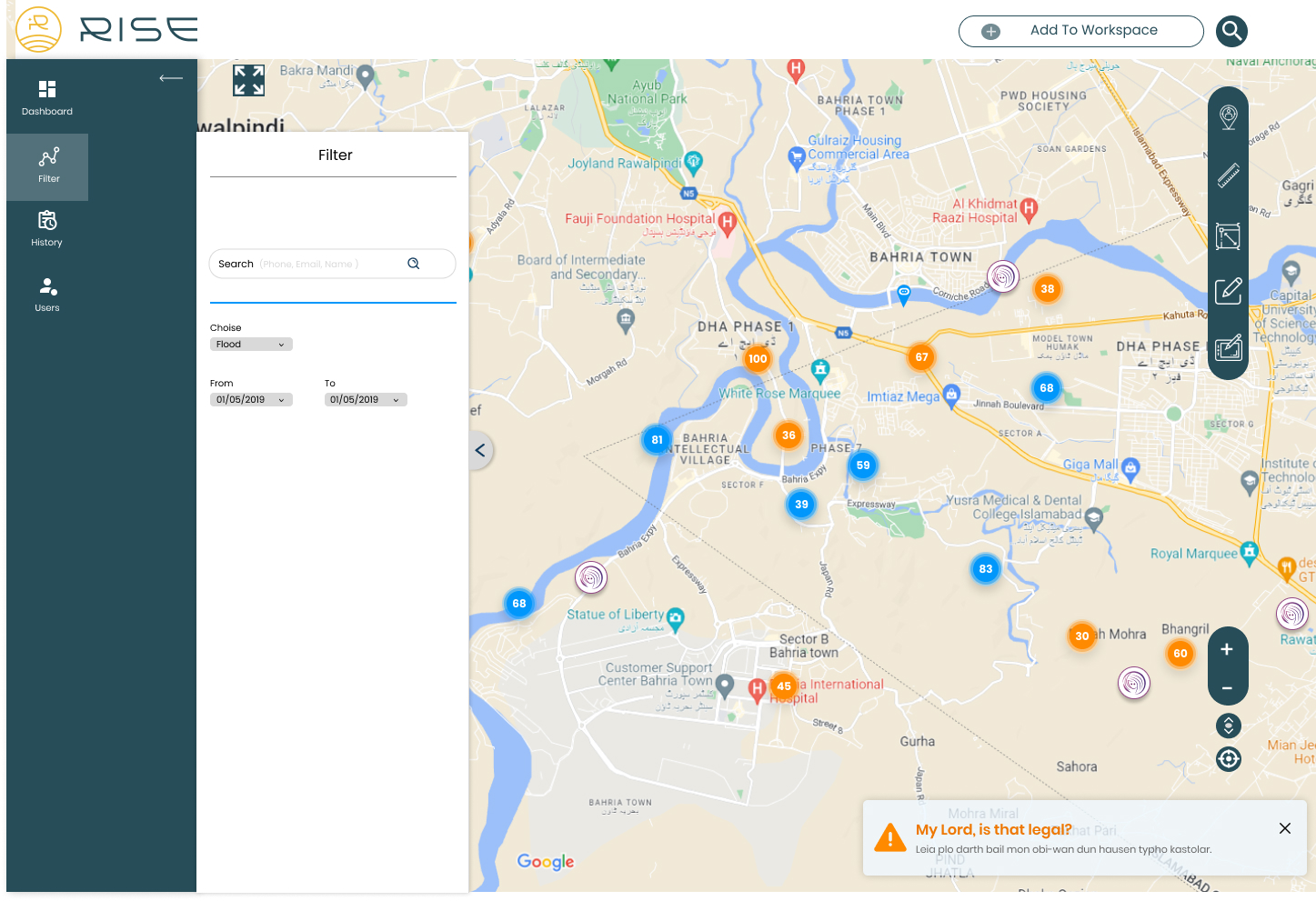Click the fingerprint marker near Corniche Road

click(1003, 275)
